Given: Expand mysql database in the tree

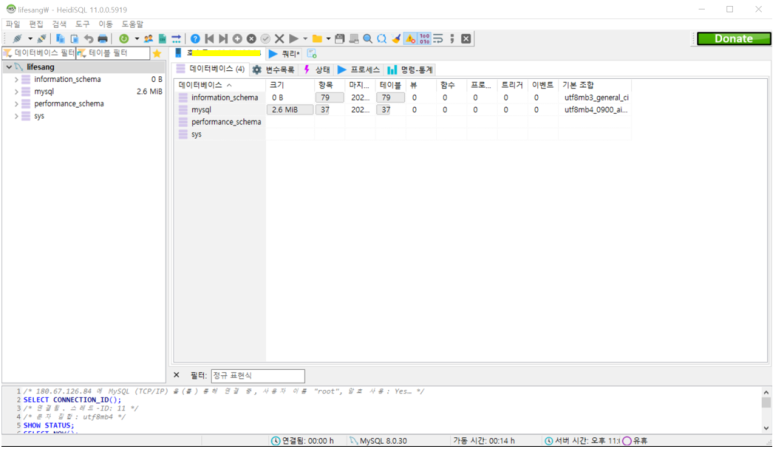Looking at the screenshot, I should [16, 91].
